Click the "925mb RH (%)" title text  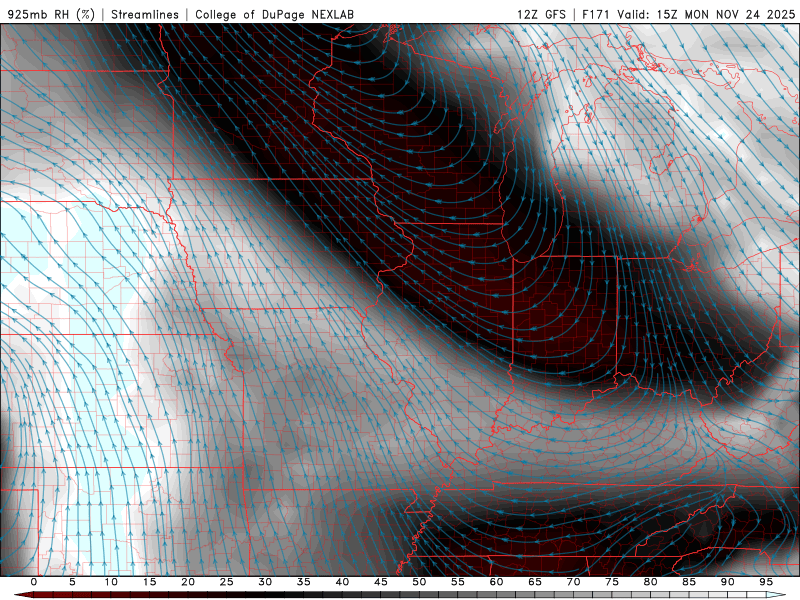pyautogui.click(x=52, y=14)
